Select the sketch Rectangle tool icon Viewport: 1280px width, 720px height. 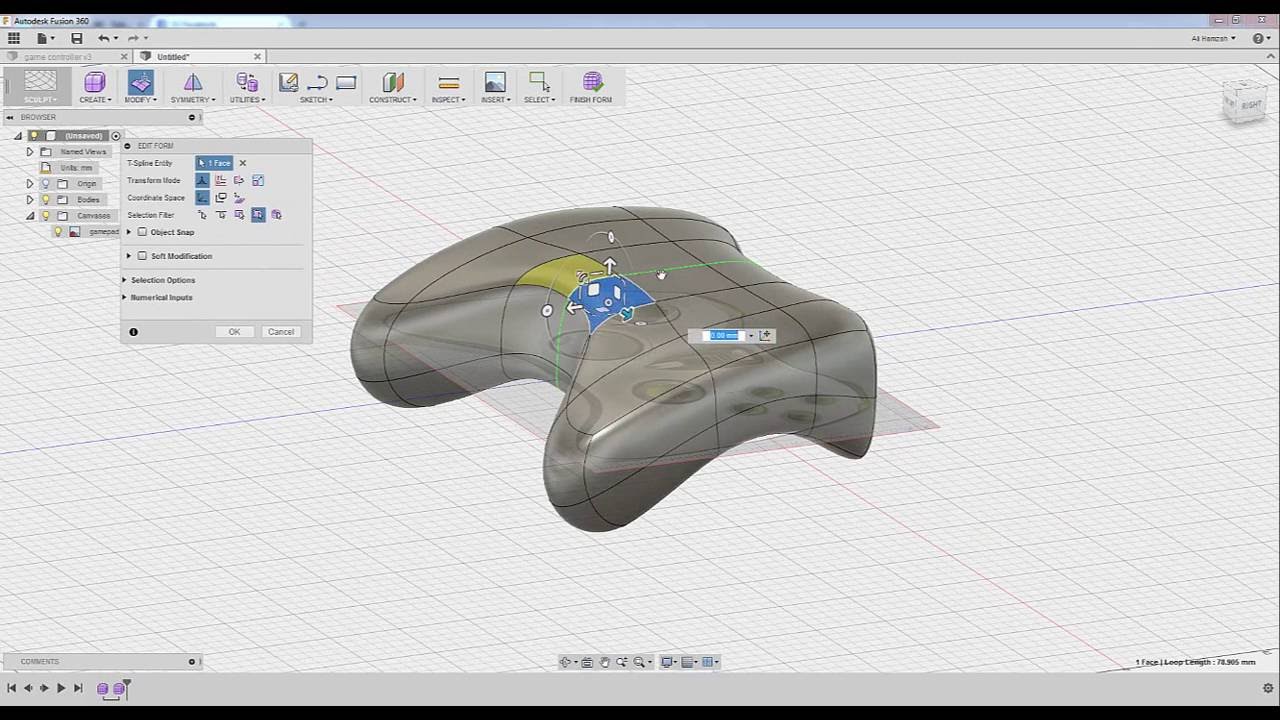click(346, 82)
